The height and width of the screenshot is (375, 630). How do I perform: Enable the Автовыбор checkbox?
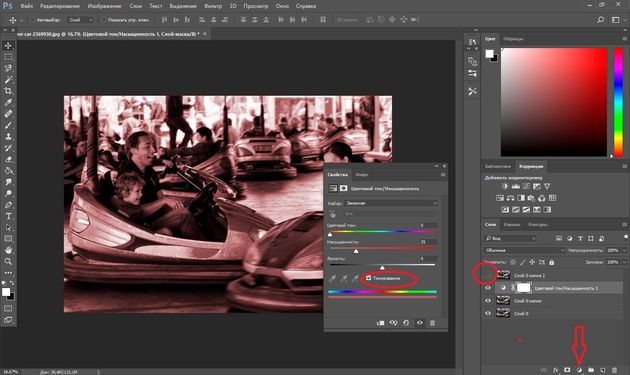(x=33, y=20)
